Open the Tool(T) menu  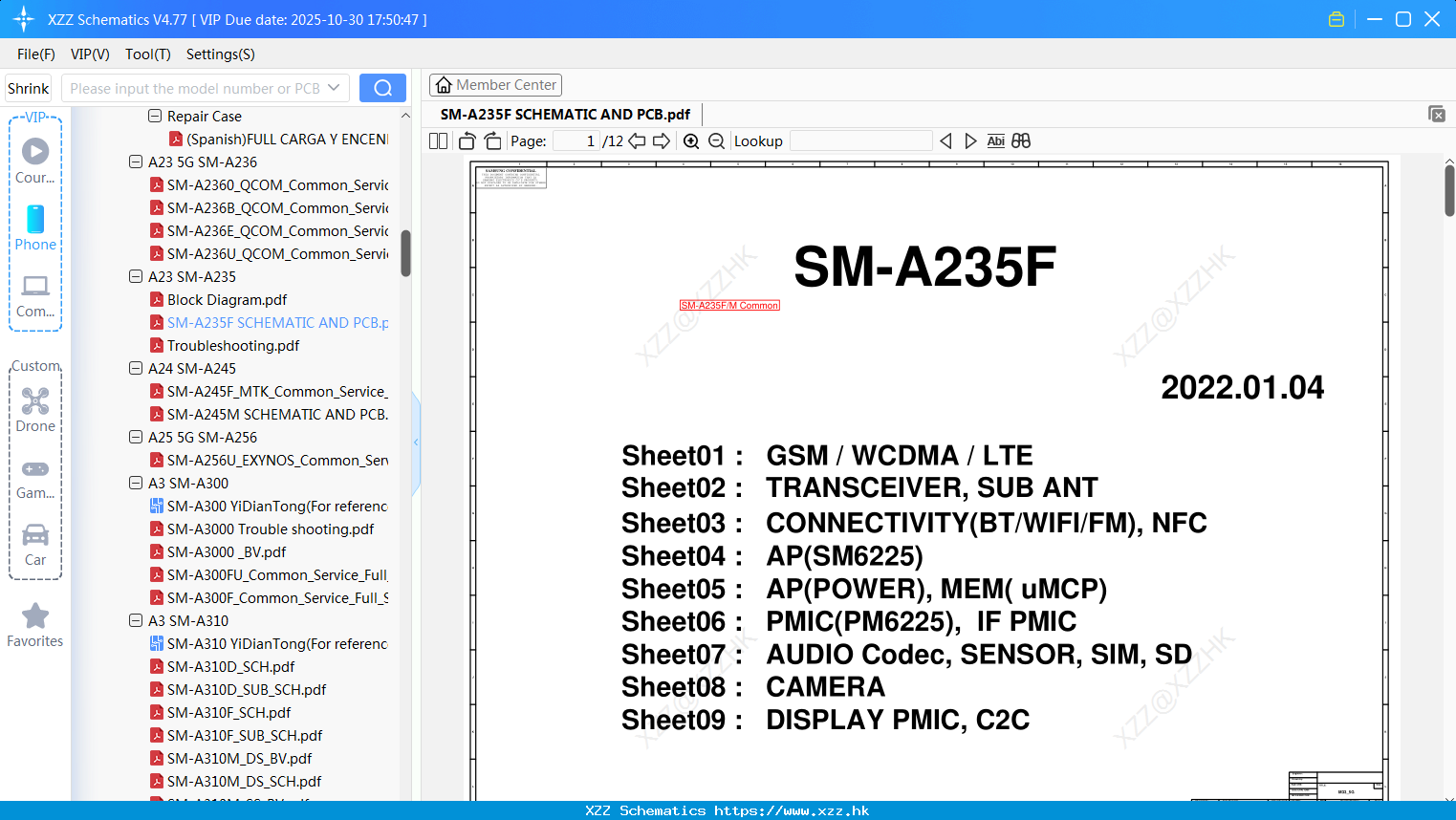pyautogui.click(x=148, y=54)
